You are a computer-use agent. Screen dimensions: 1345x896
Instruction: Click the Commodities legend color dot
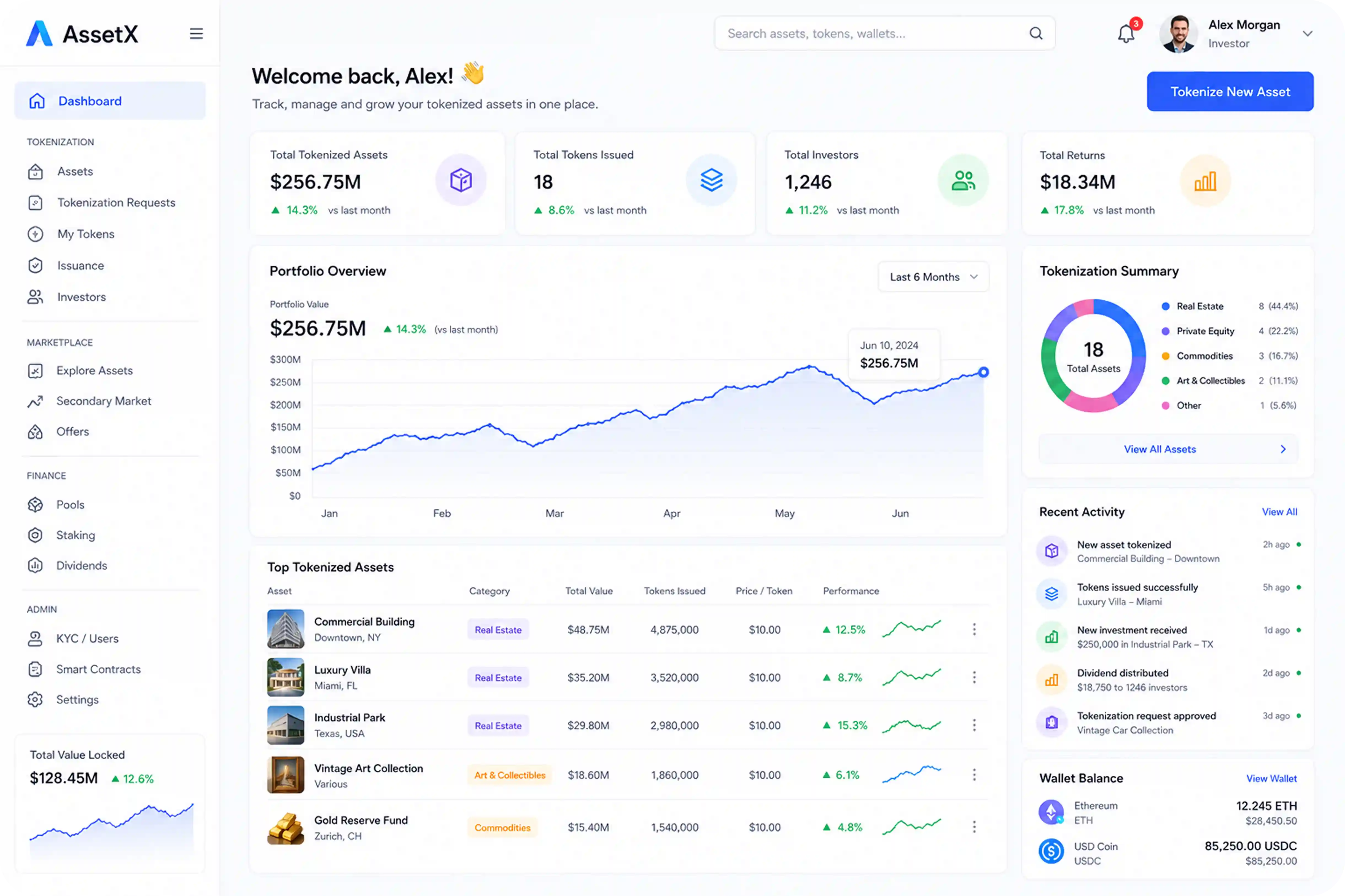(x=1165, y=356)
